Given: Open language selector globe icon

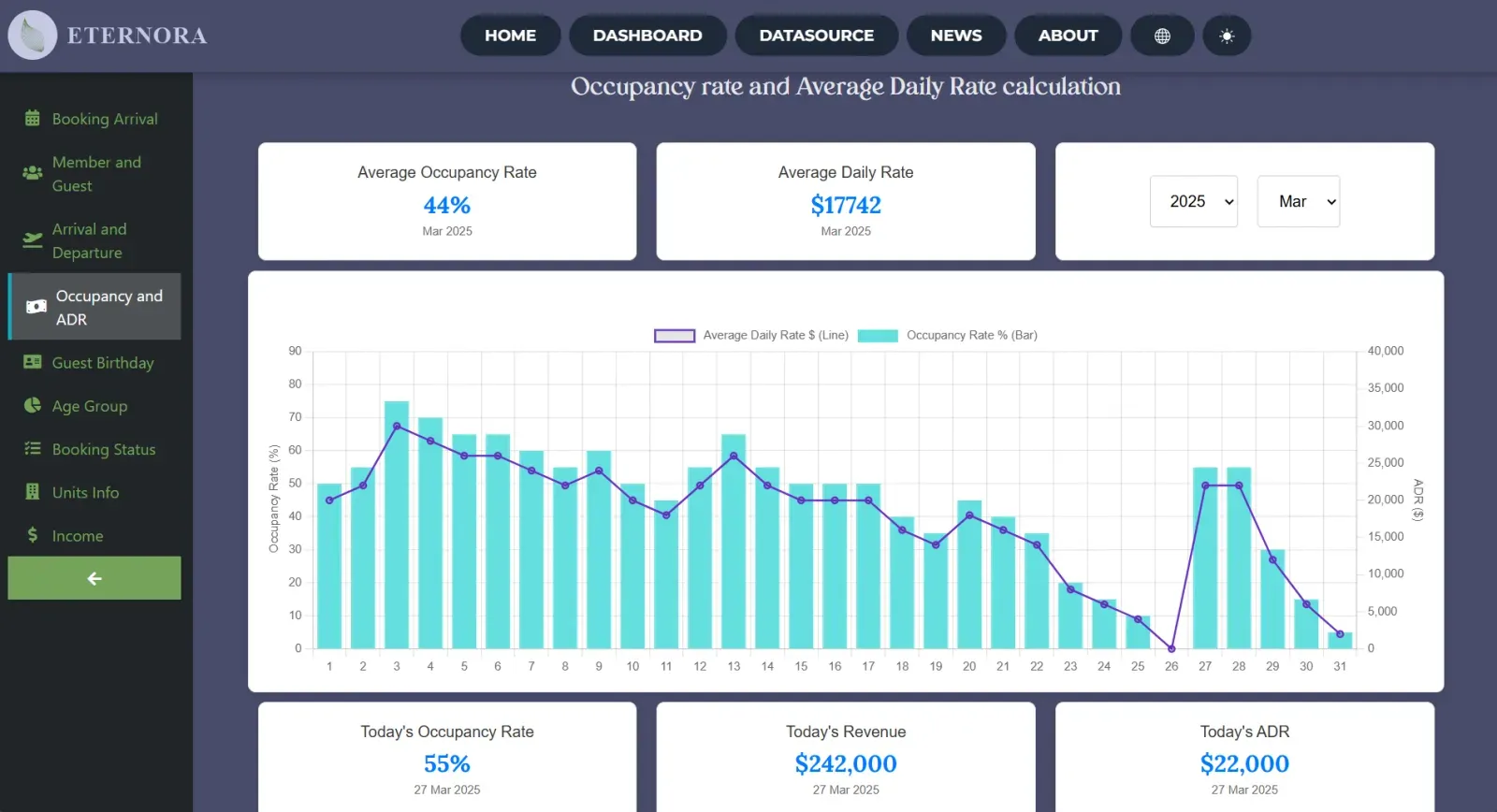Looking at the screenshot, I should point(1162,36).
